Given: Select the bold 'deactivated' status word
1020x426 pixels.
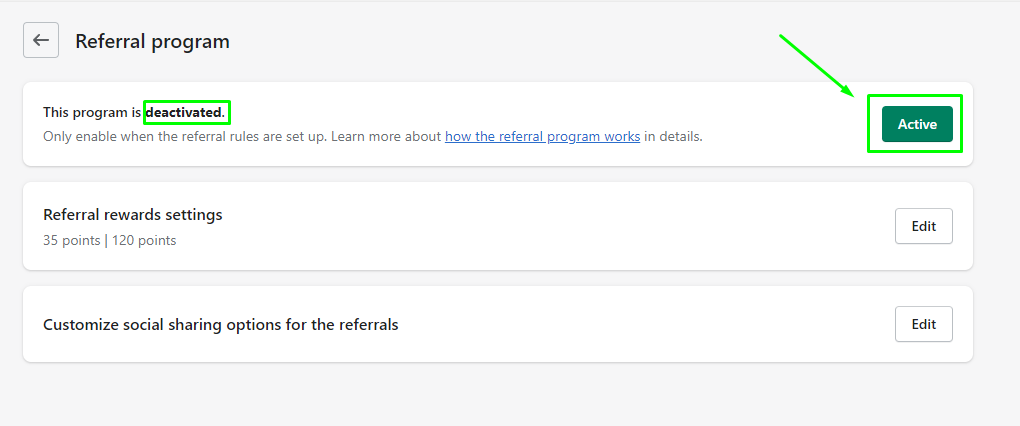Looking at the screenshot, I should [183, 113].
